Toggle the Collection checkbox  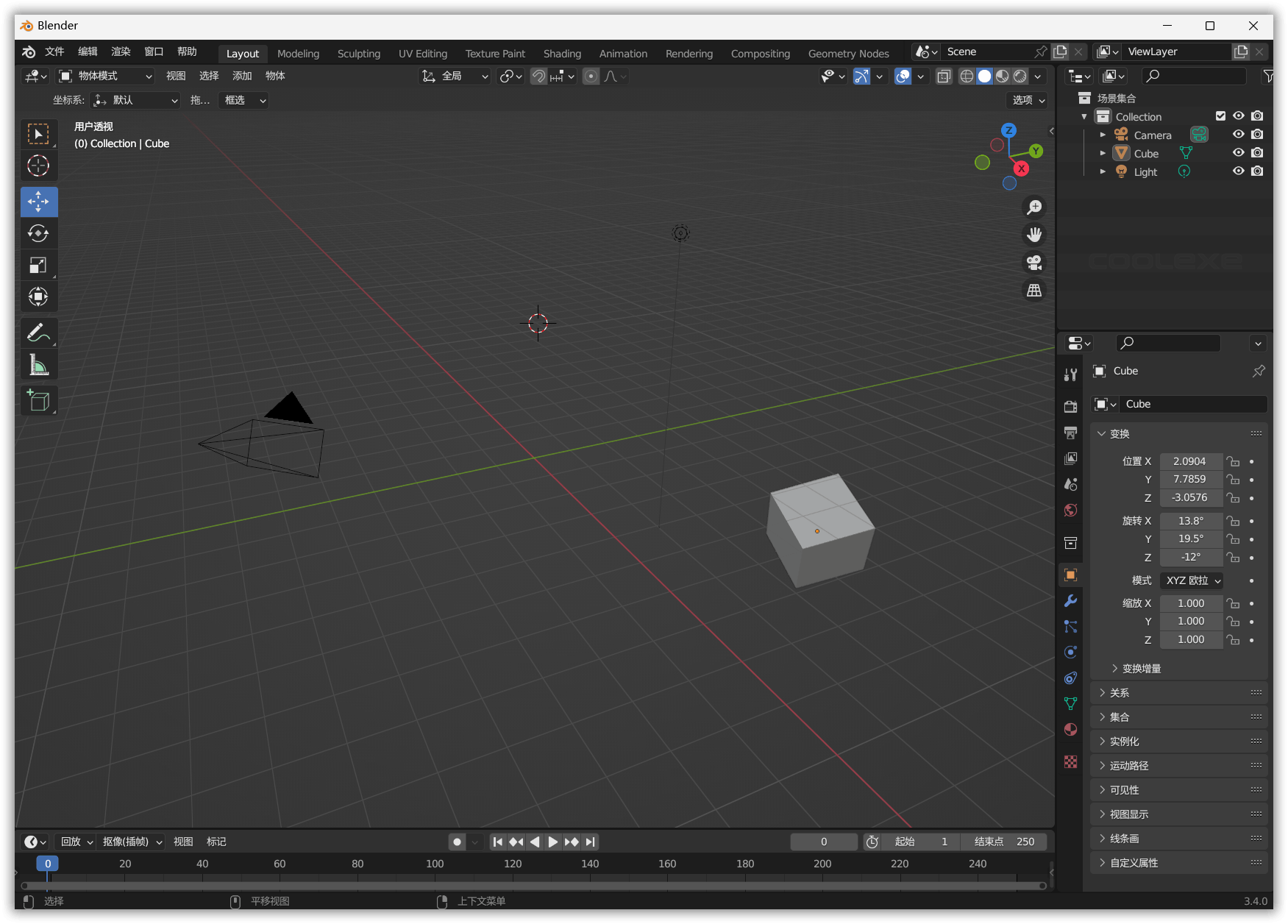(x=1220, y=115)
